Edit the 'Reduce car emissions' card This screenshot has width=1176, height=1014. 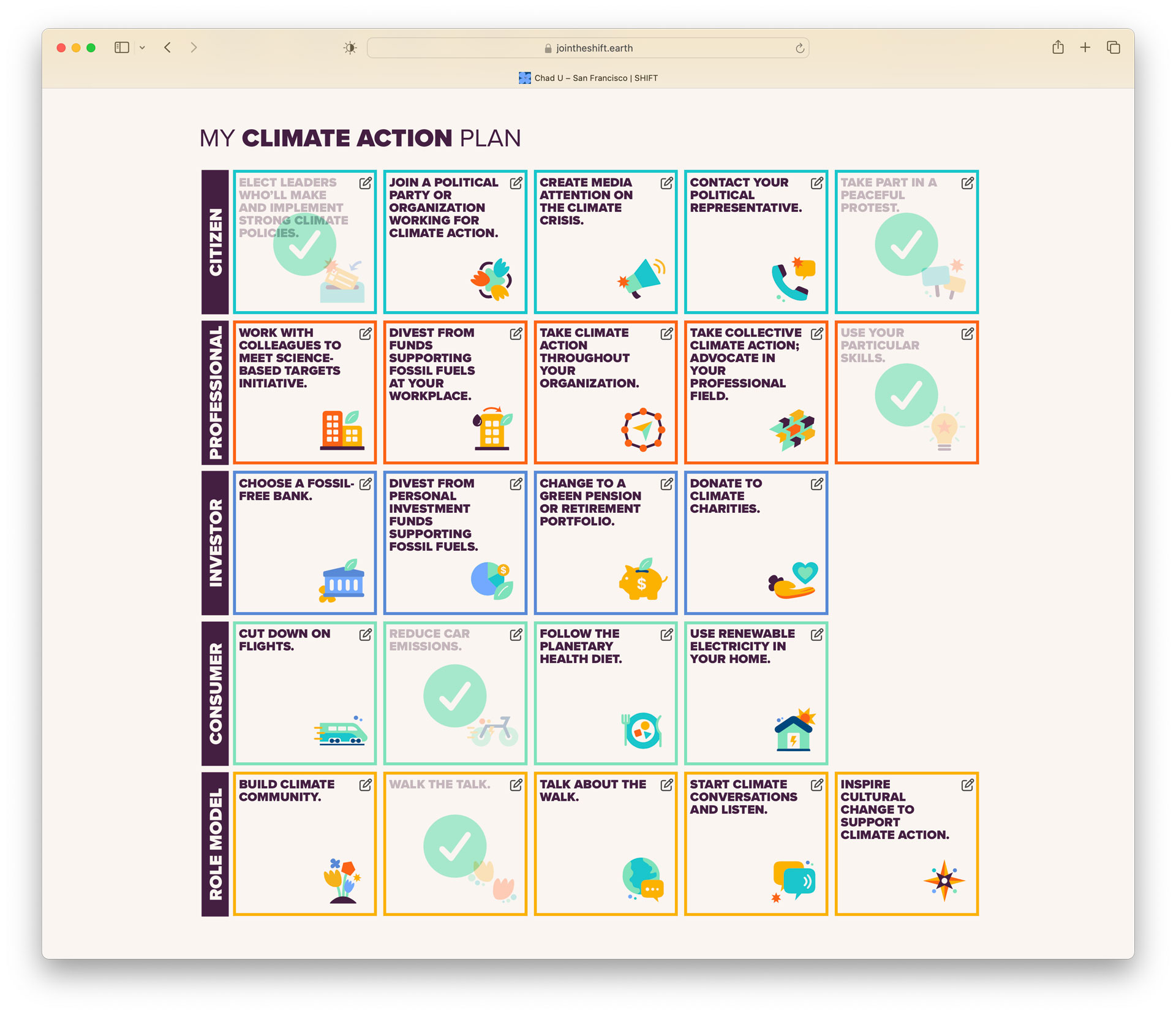516,635
